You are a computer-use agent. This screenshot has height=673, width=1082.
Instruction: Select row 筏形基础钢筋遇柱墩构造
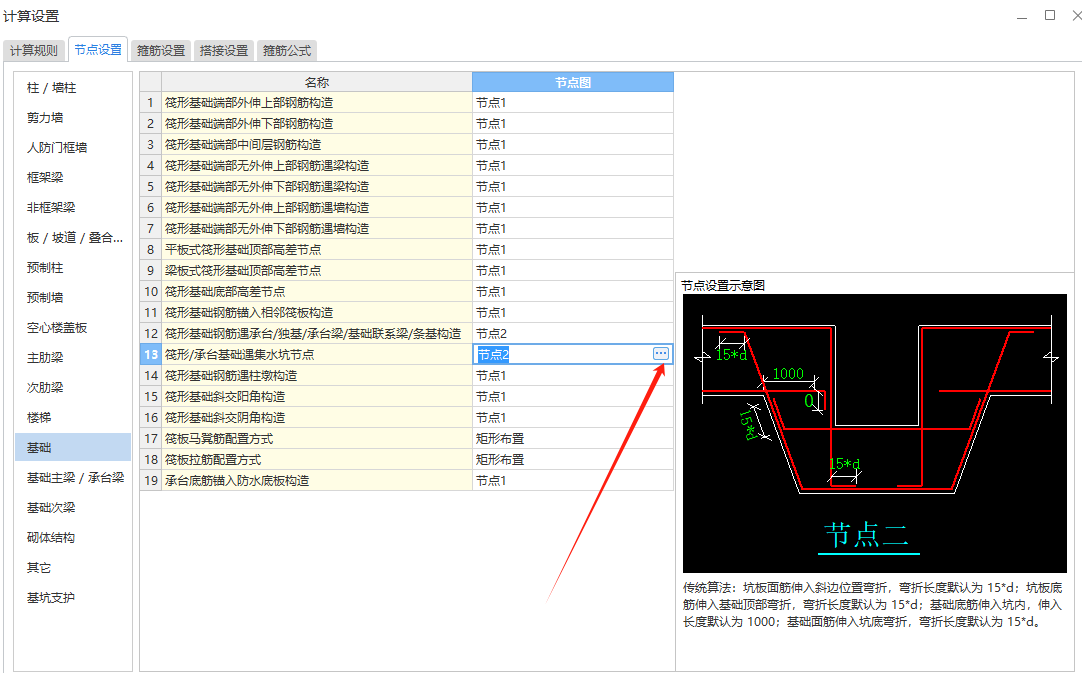click(317, 375)
